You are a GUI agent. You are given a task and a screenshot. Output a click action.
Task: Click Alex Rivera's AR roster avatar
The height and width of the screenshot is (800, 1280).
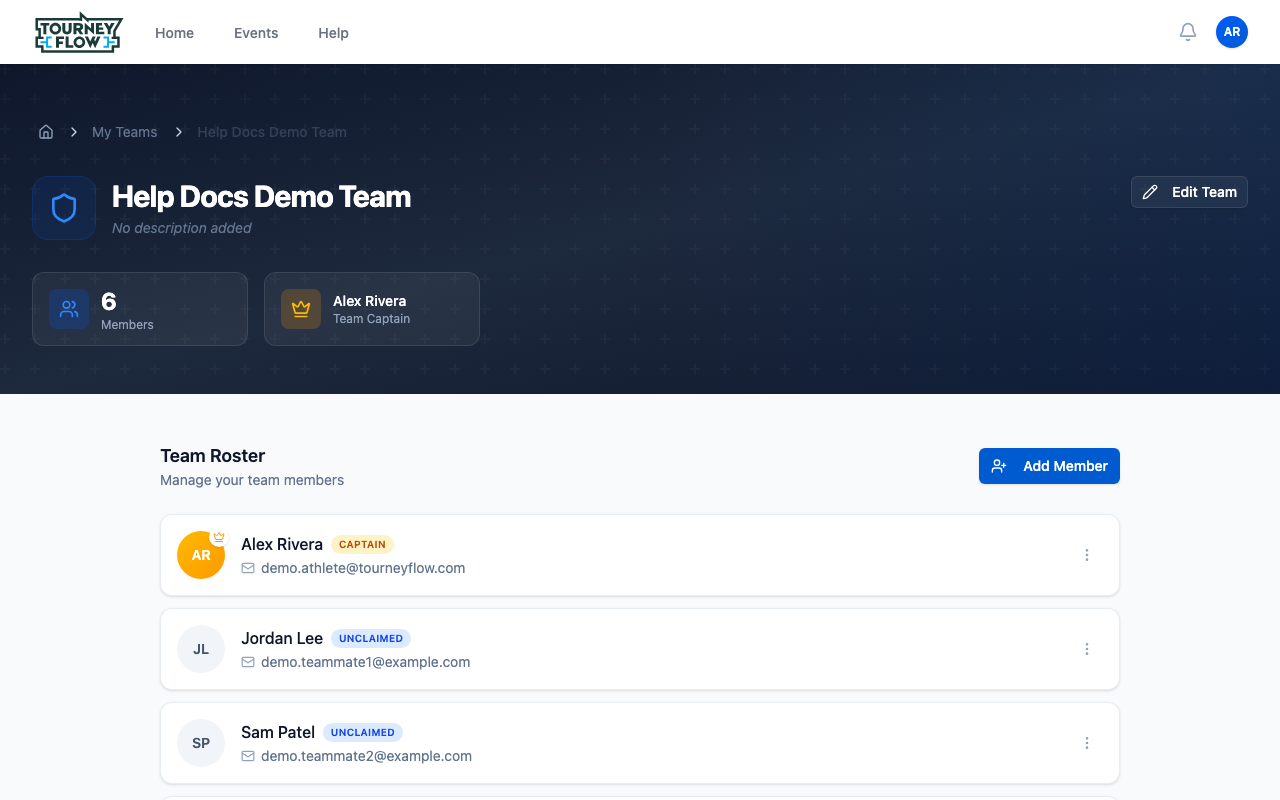201,555
